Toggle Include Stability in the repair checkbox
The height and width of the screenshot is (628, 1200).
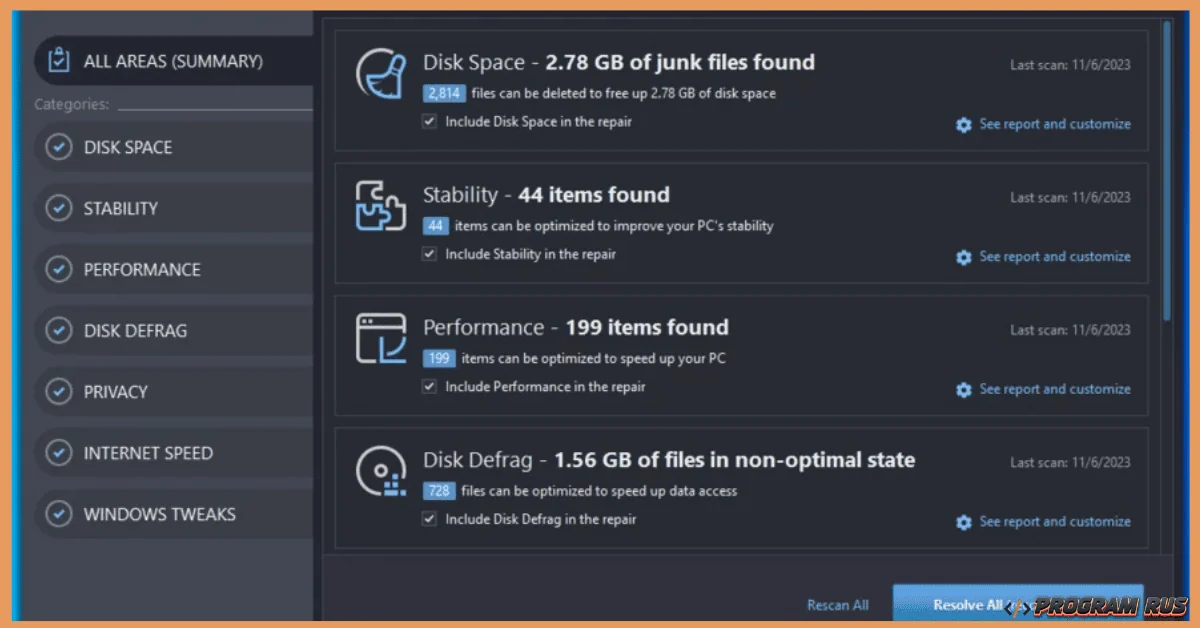tap(430, 254)
